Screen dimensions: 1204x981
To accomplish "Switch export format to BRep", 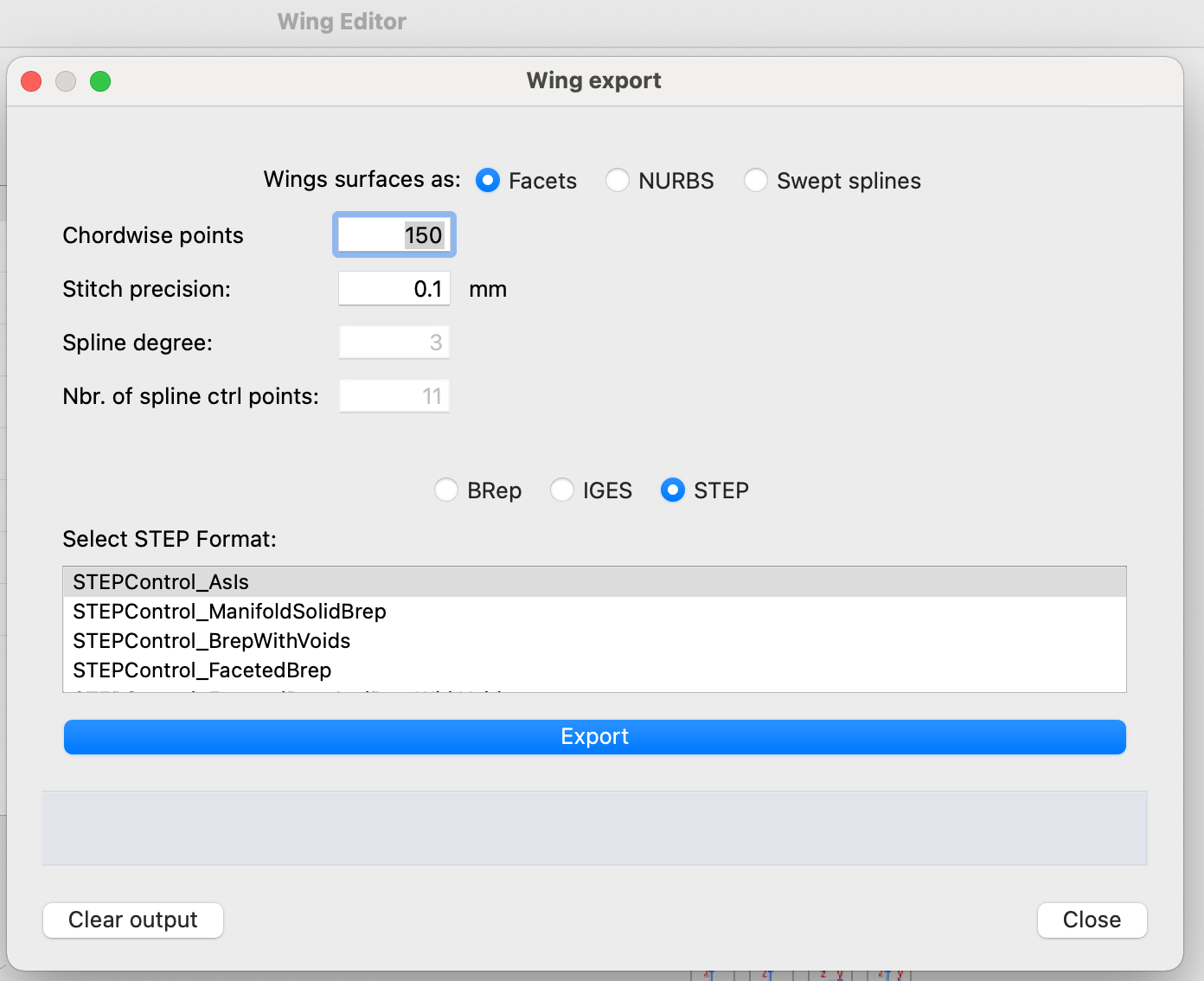I will (x=446, y=490).
